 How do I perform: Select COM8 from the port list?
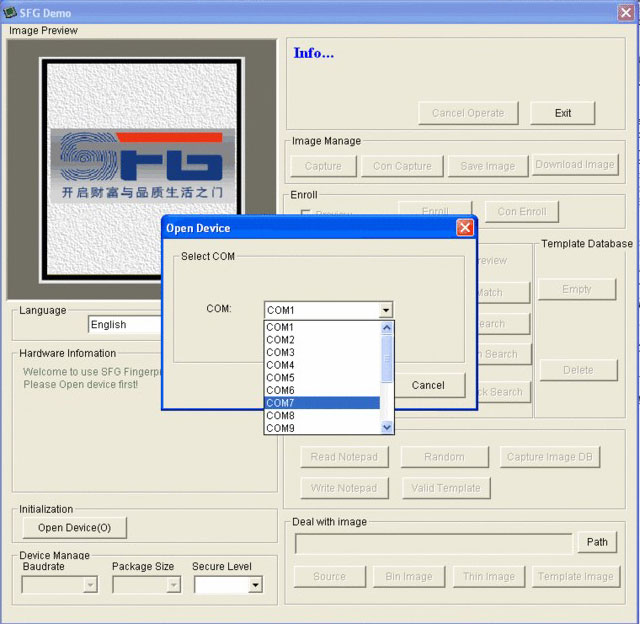[322, 416]
